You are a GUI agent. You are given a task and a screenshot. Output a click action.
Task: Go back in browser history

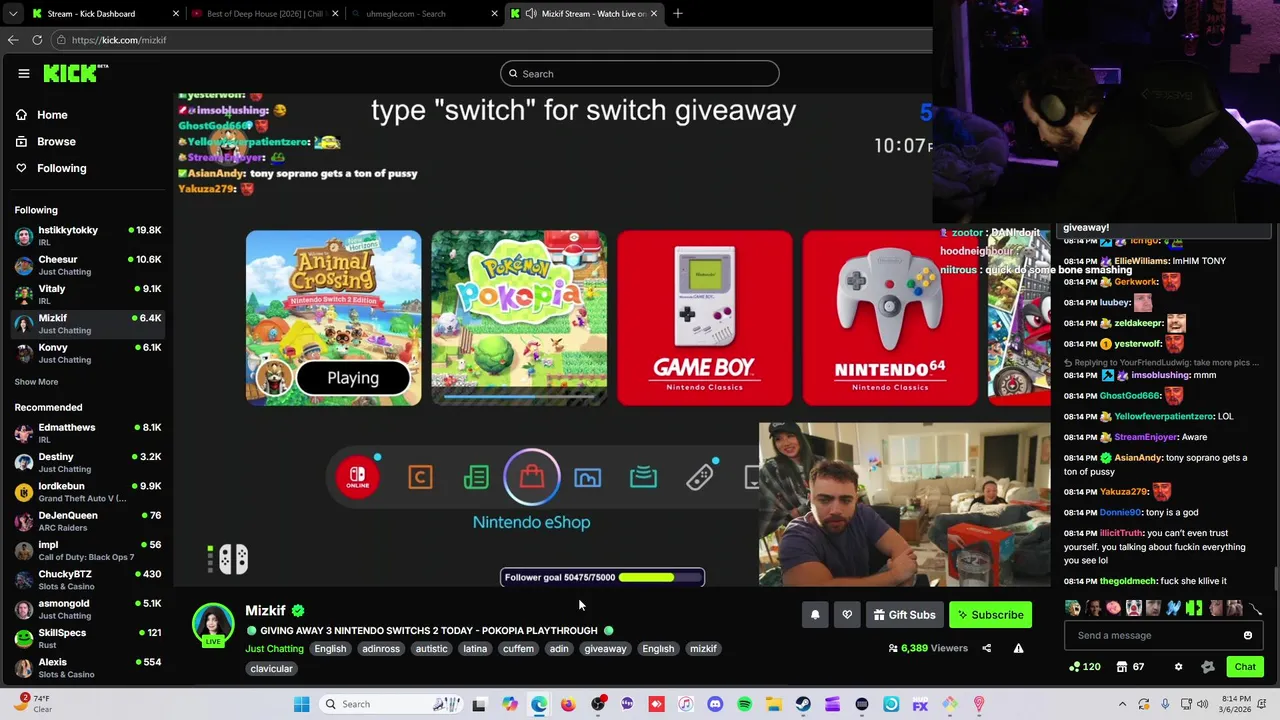pyautogui.click(x=13, y=40)
